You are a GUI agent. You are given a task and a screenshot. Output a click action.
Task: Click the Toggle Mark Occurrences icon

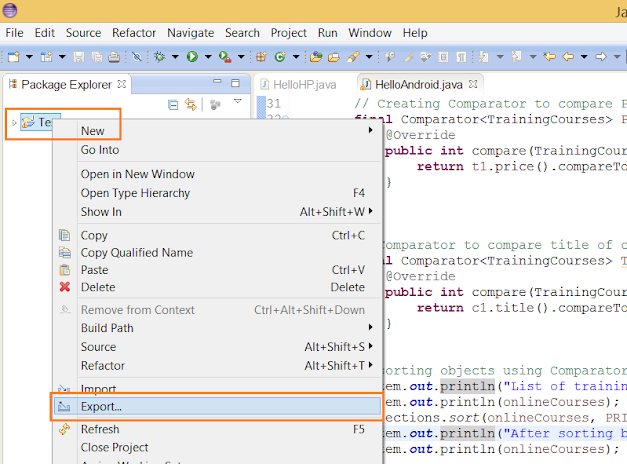point(408,58)
